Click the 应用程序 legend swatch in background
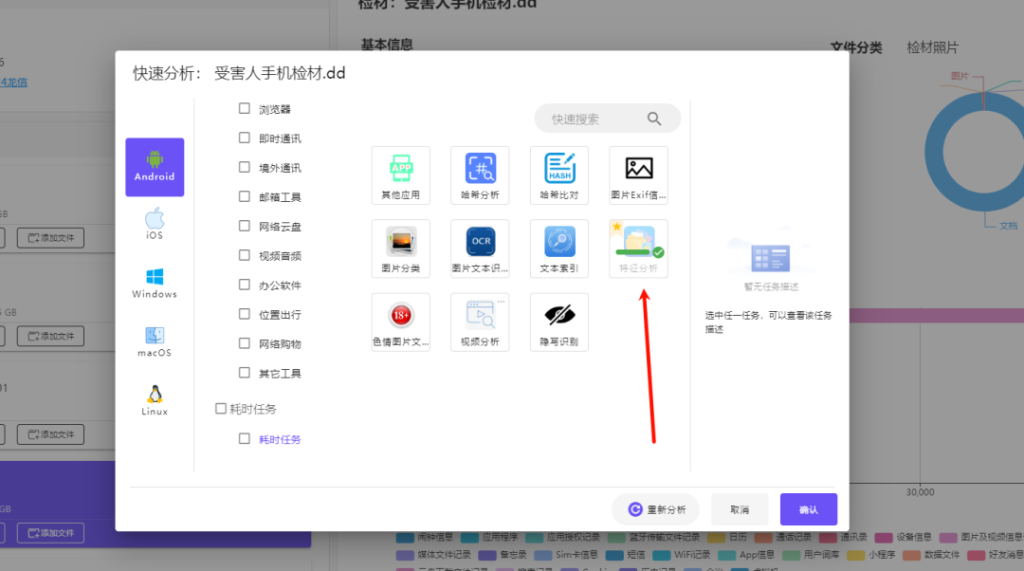 coord(470,538)
